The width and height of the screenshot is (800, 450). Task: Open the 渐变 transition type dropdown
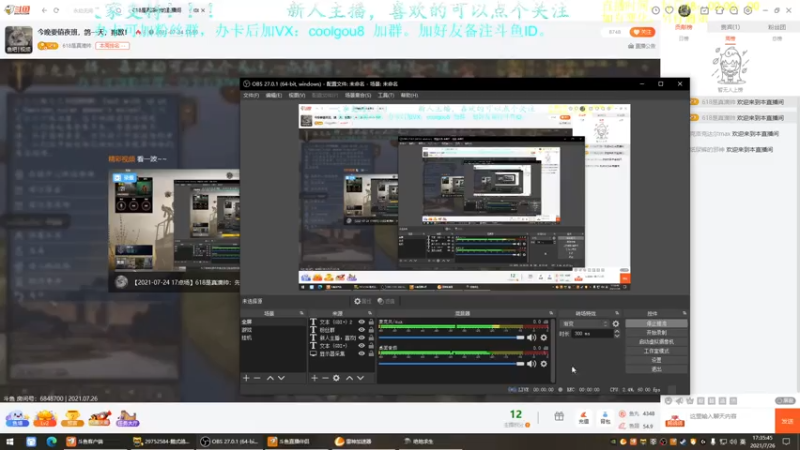coord(585,323)
